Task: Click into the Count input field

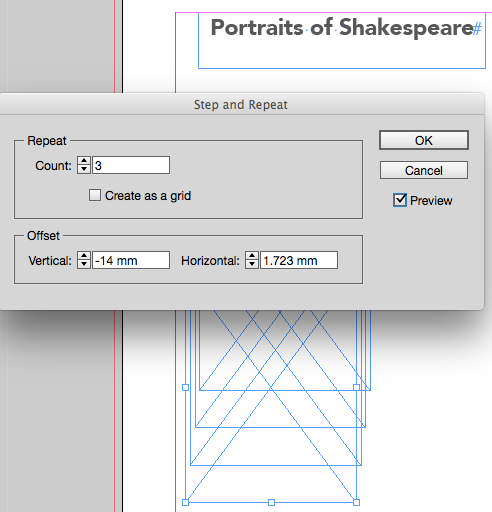Action: pyautogui.click(x=131, y=165)
